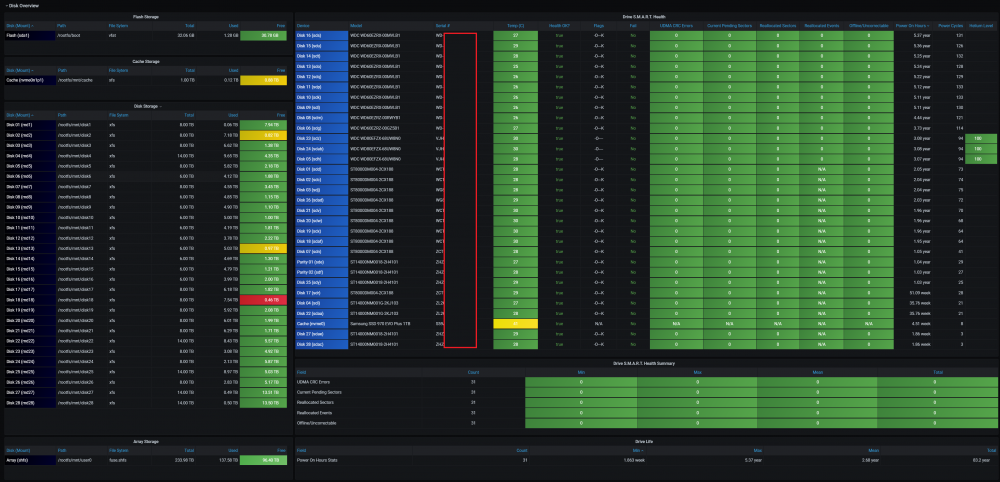Image resolution: width=1000 pixels, height=482 pixels.
Task: Sort S.M.A.R.T. table by Device column header
Action: (303, 26)
